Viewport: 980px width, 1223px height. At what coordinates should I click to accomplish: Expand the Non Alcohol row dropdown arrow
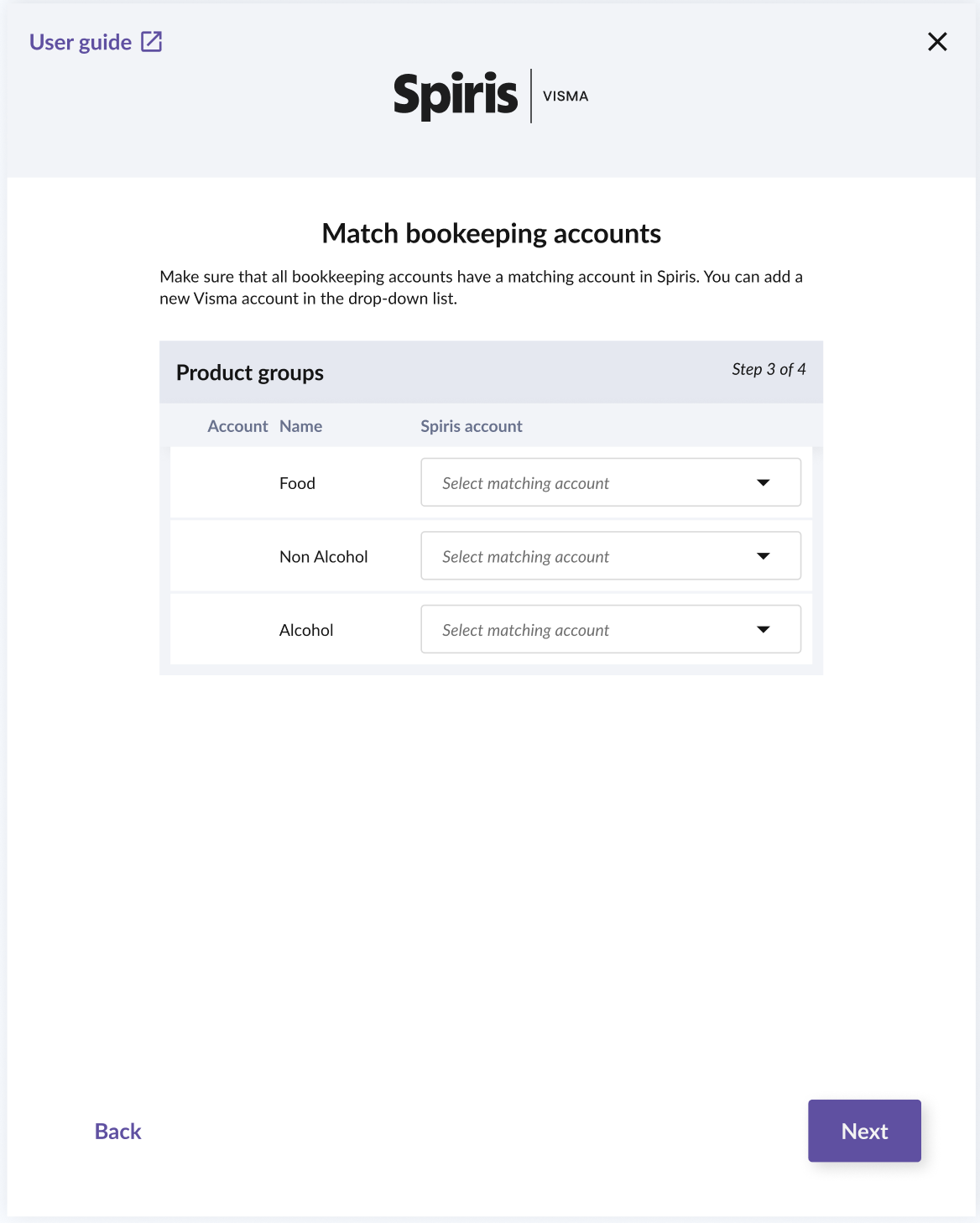point(764,556)
